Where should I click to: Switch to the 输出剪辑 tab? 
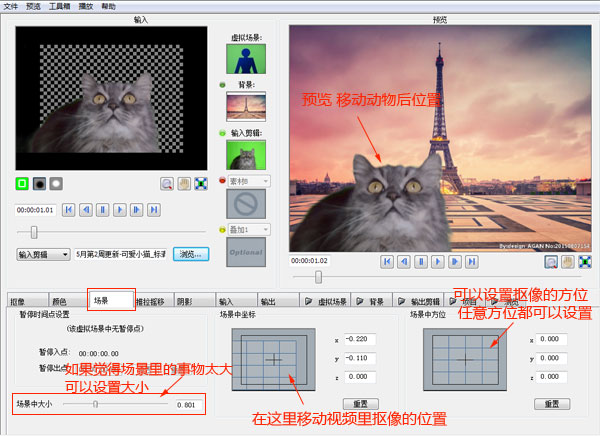point(418,301)
